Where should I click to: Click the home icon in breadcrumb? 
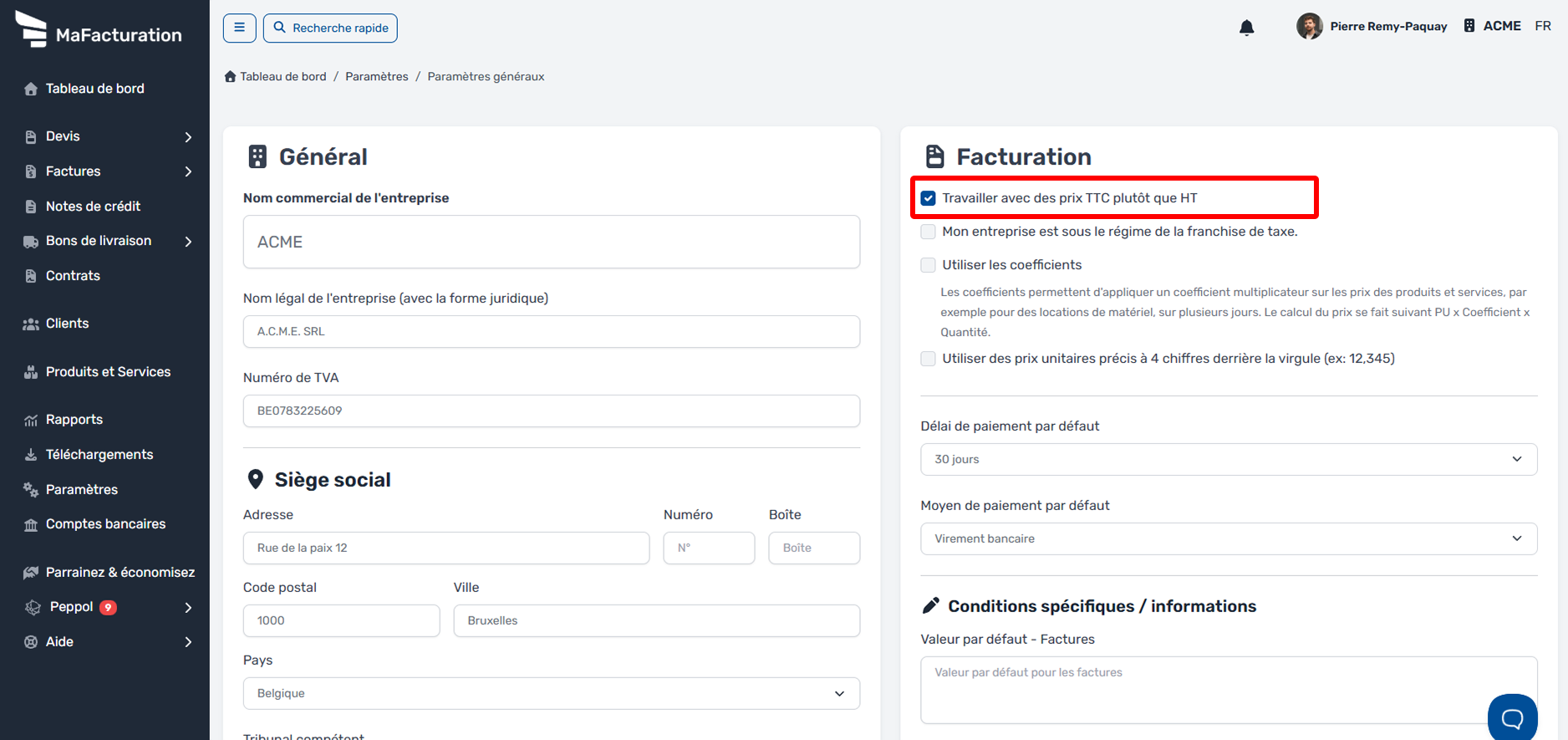click(231, 76)
